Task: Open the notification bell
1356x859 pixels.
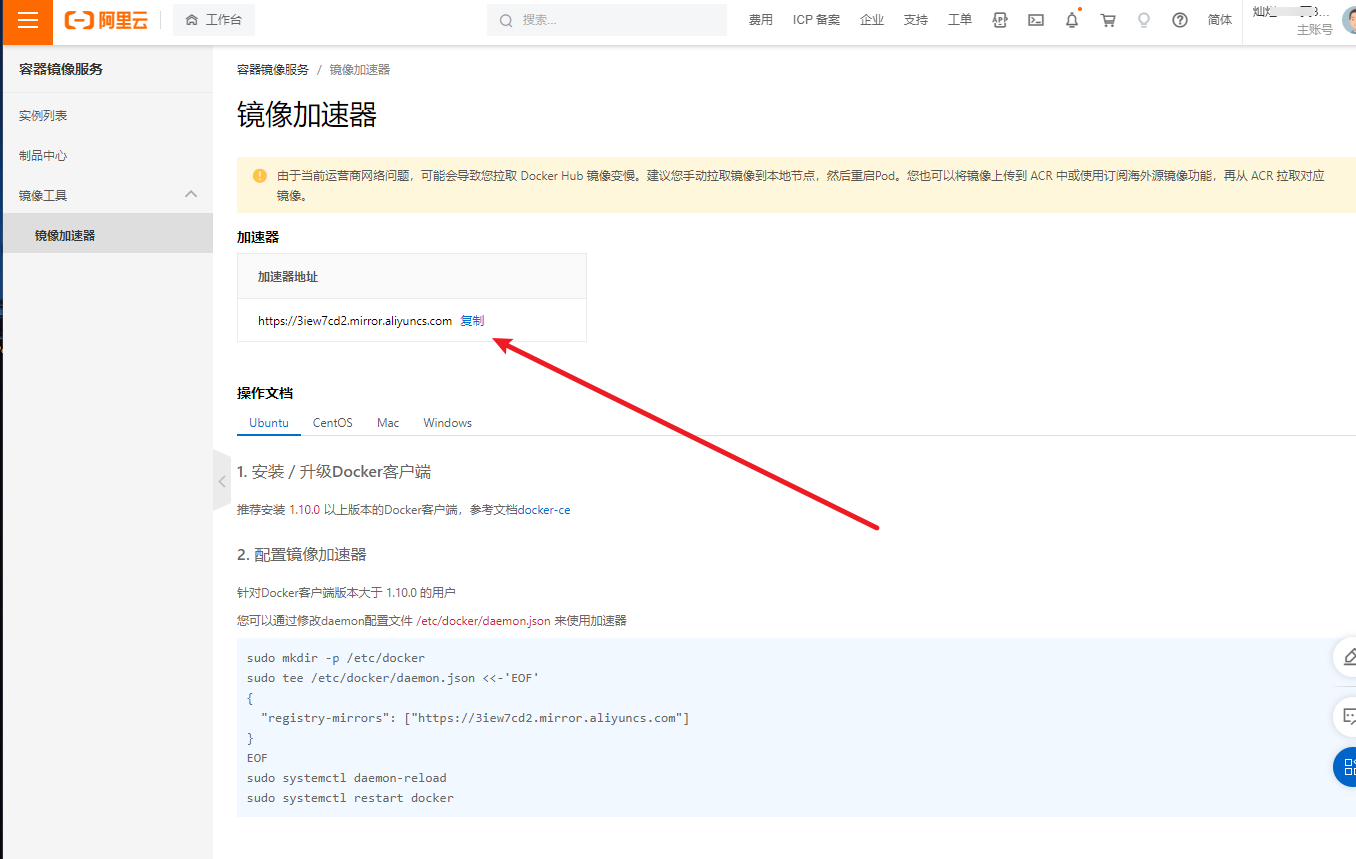Action: (x=1072, y=20)
